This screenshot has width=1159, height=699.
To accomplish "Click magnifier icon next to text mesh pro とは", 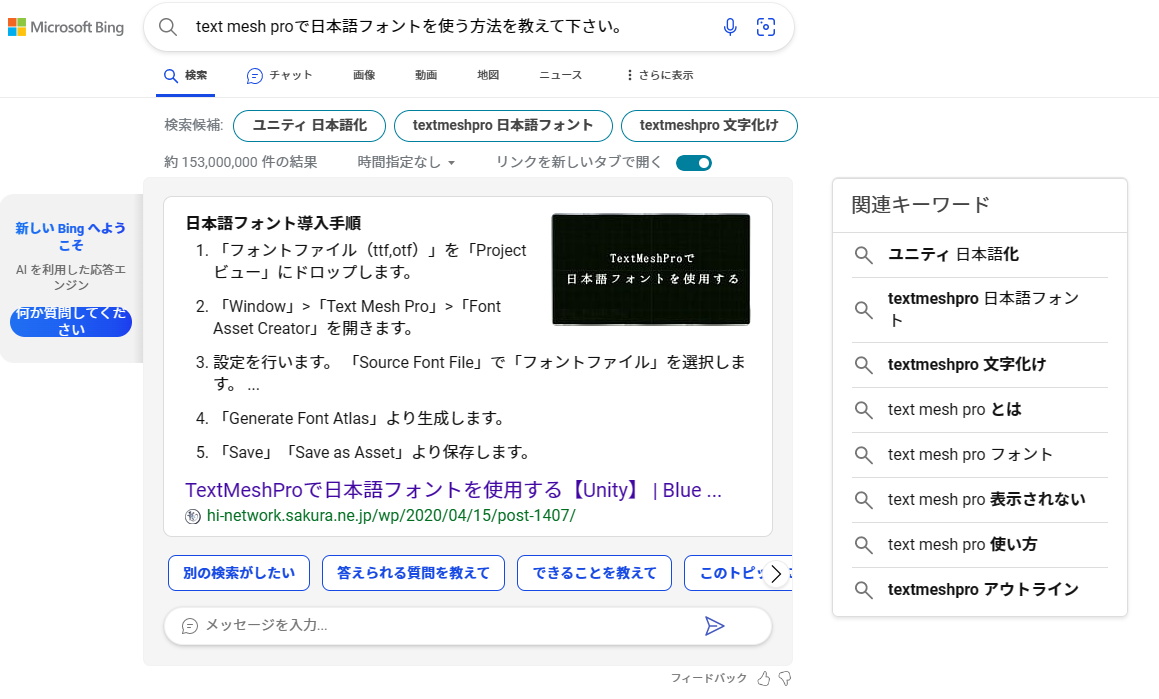I will pos(863,409).
